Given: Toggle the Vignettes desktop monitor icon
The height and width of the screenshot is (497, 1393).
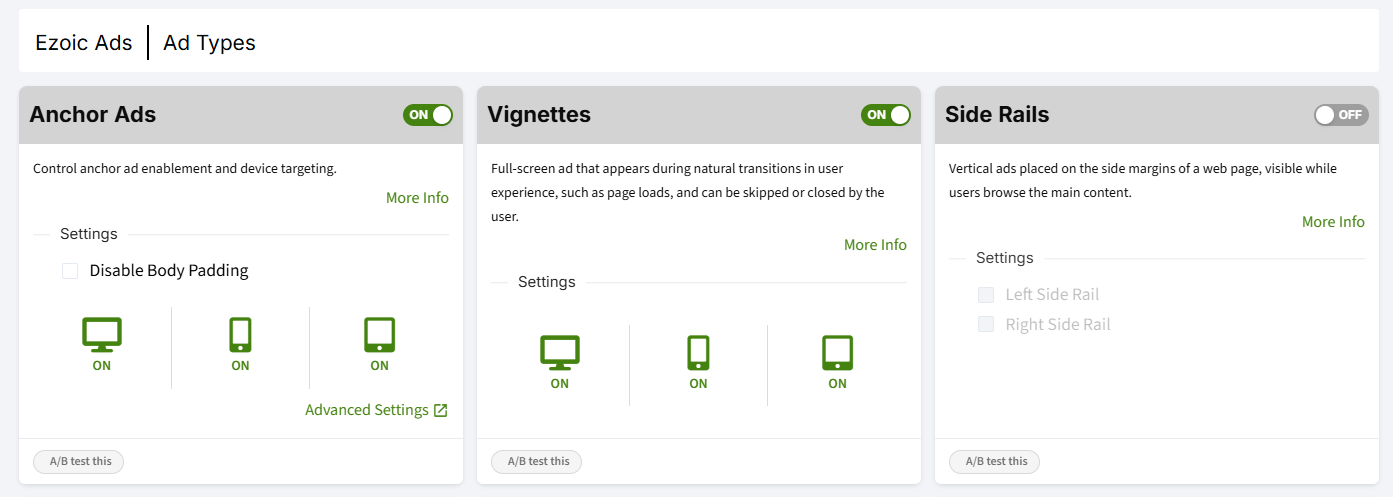Looking at the screenshot, I should tap(560, 352).
